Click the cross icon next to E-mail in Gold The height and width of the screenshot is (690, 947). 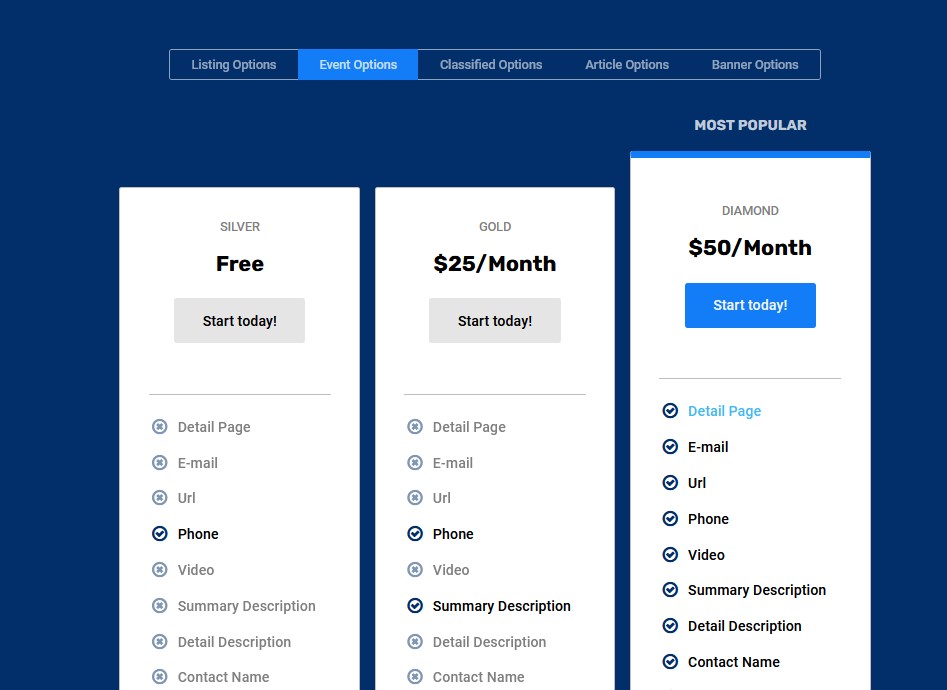click(415, 463)
